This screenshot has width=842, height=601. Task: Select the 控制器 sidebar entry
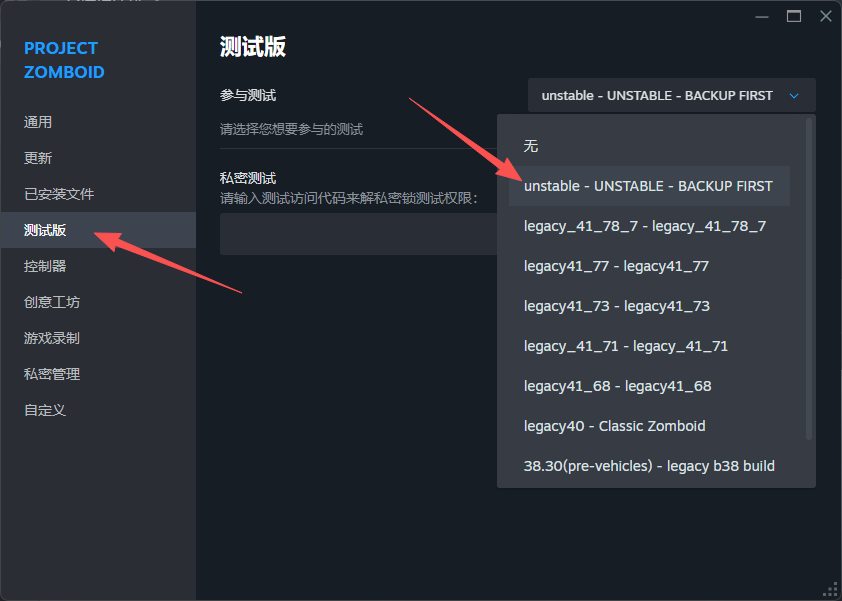[x=45, y=266]
